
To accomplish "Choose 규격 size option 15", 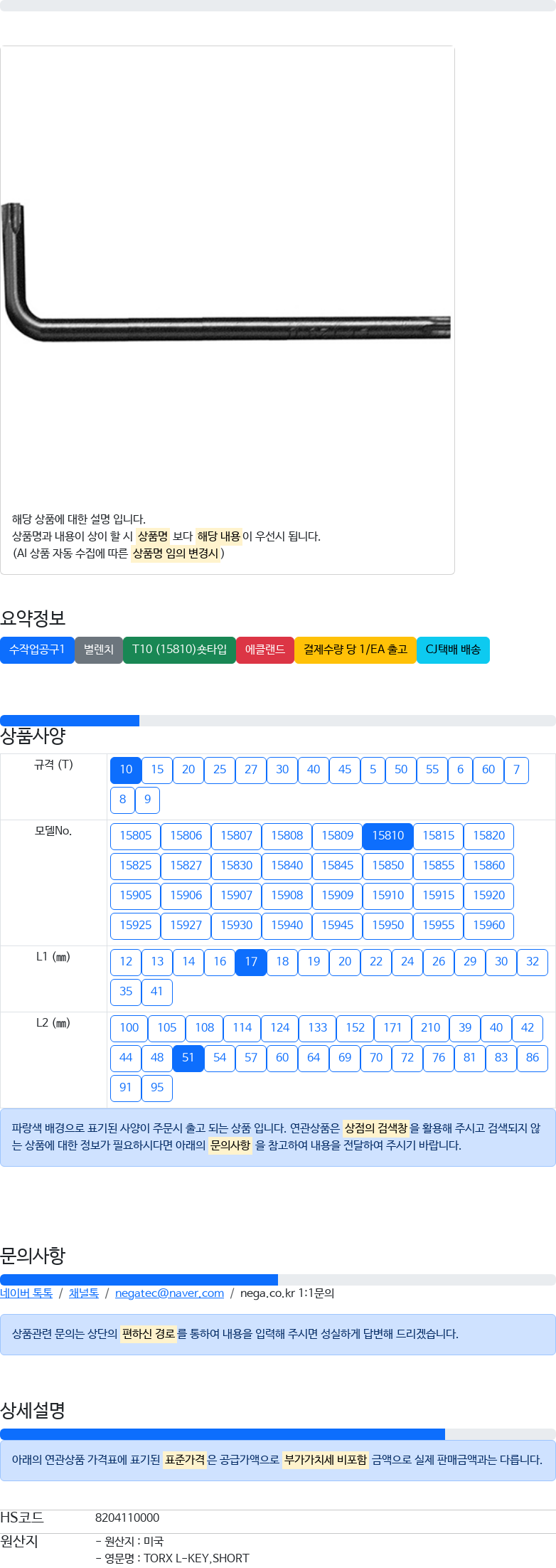I will (157, 770).
